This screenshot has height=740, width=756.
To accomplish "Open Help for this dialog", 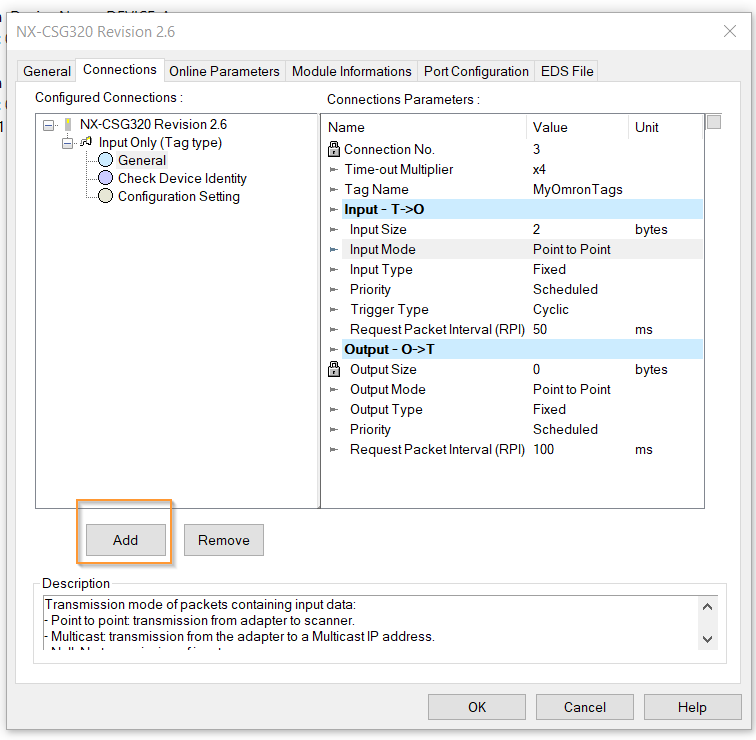I will [692, 707].
